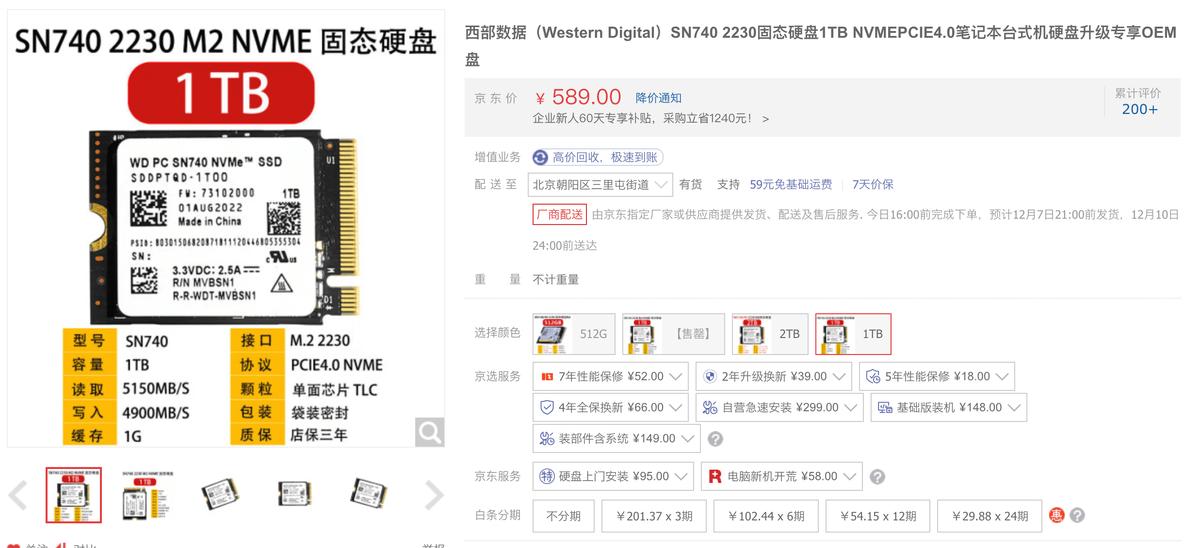
Task: Select the 512G capacity option
Action: tap(573, 334)
